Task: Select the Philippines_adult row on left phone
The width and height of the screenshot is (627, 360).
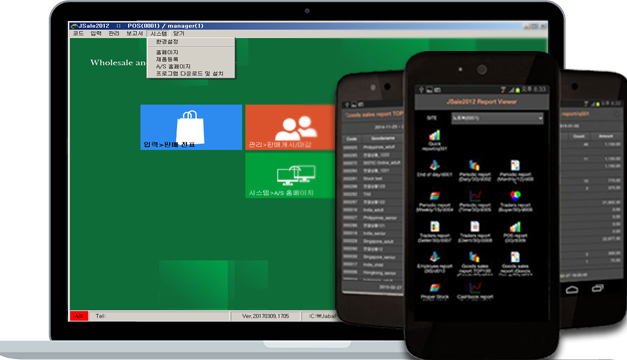Action: coord(373,148)
